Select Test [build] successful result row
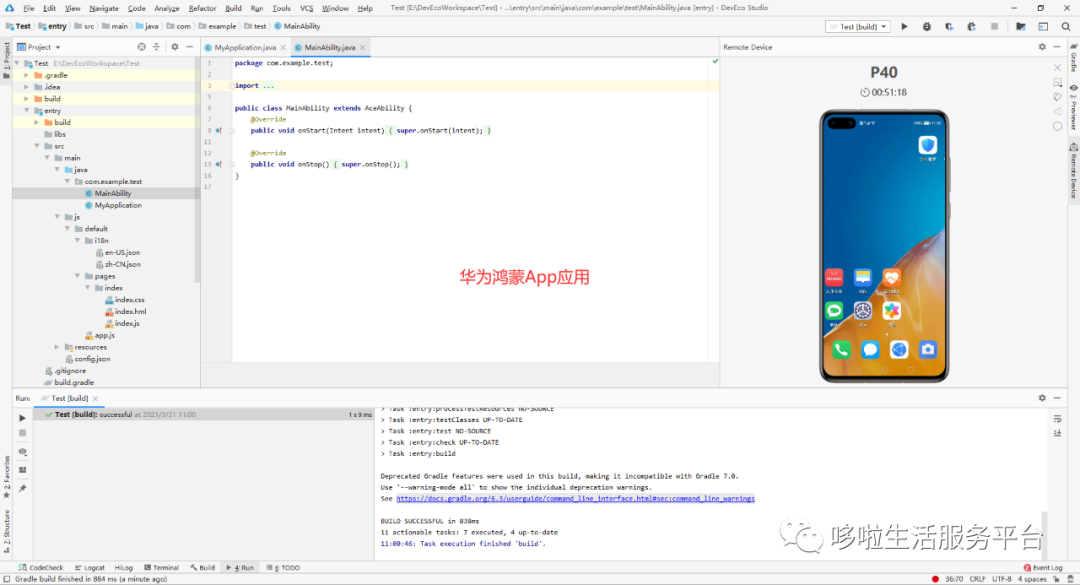The width and height of the screenshot is (1080, 585). tap(203, 415)
